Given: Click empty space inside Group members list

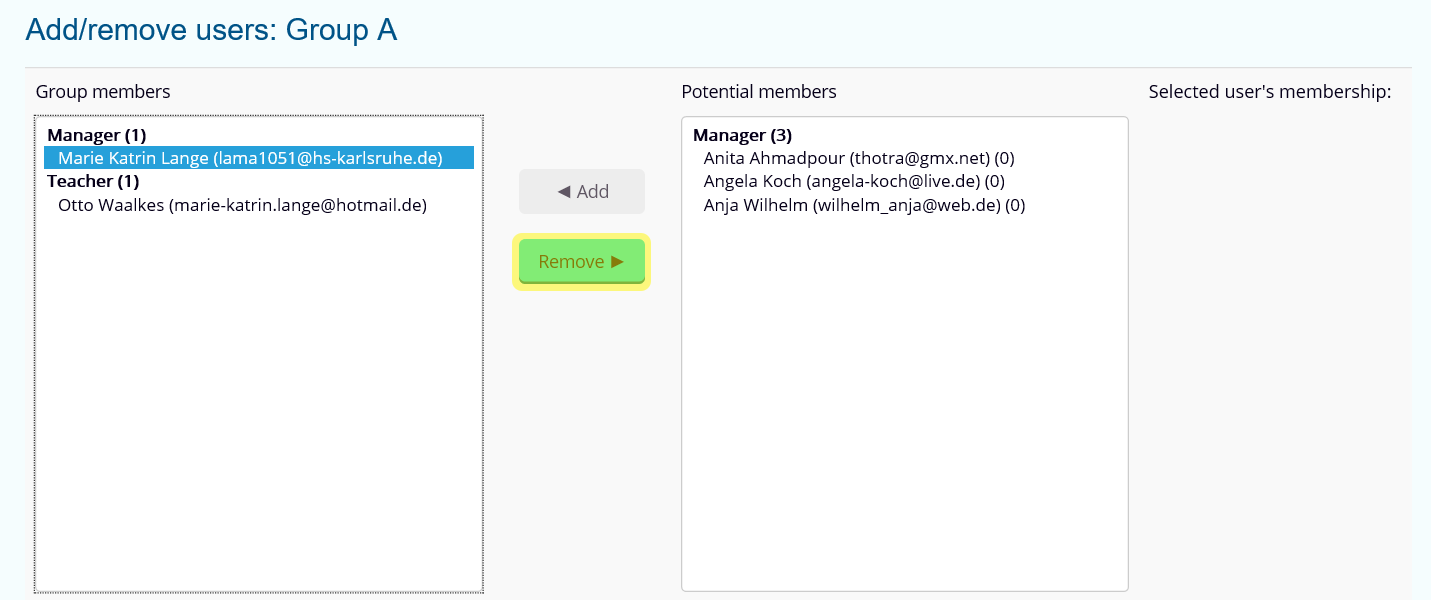Looking at the screenshot, I should (258, 400).
